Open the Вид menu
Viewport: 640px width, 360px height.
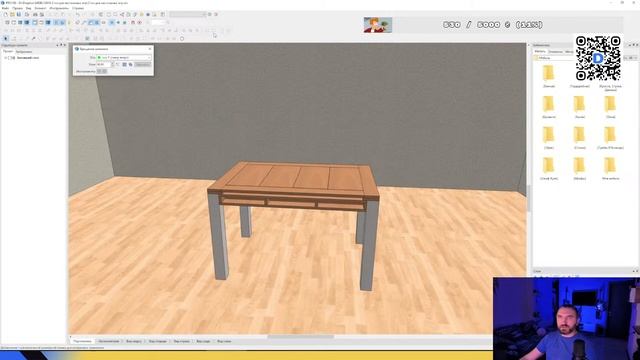28,8
